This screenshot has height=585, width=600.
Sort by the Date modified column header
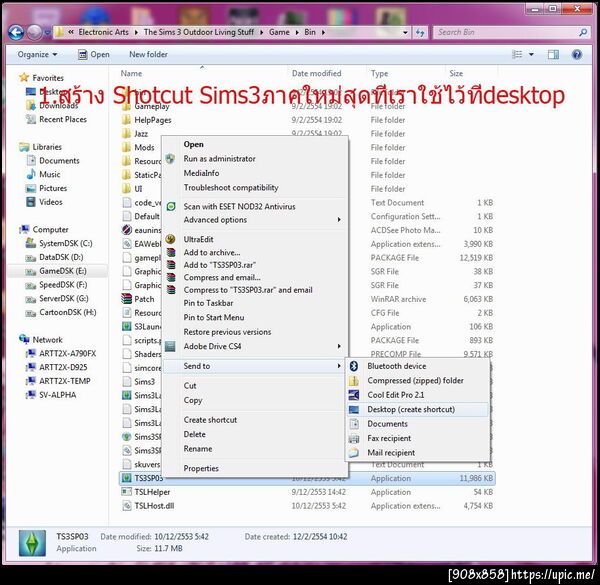pyautogui.click(x=316, y=73)
